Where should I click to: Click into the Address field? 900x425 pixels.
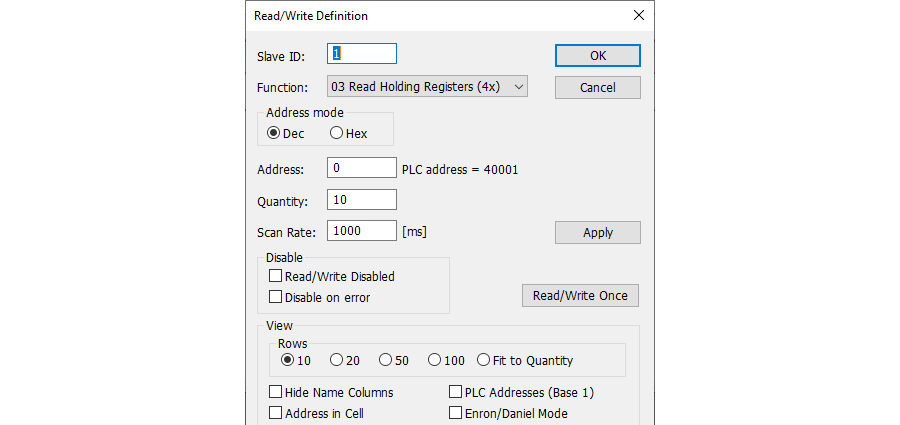click(362, 168)
